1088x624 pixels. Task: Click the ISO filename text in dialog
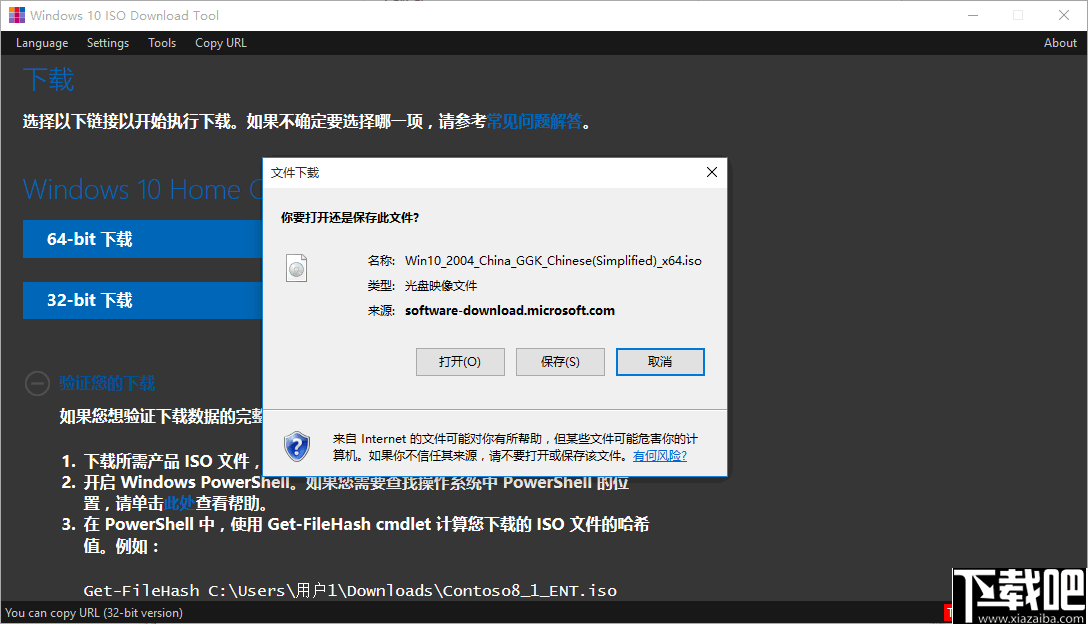coord(553,261)
